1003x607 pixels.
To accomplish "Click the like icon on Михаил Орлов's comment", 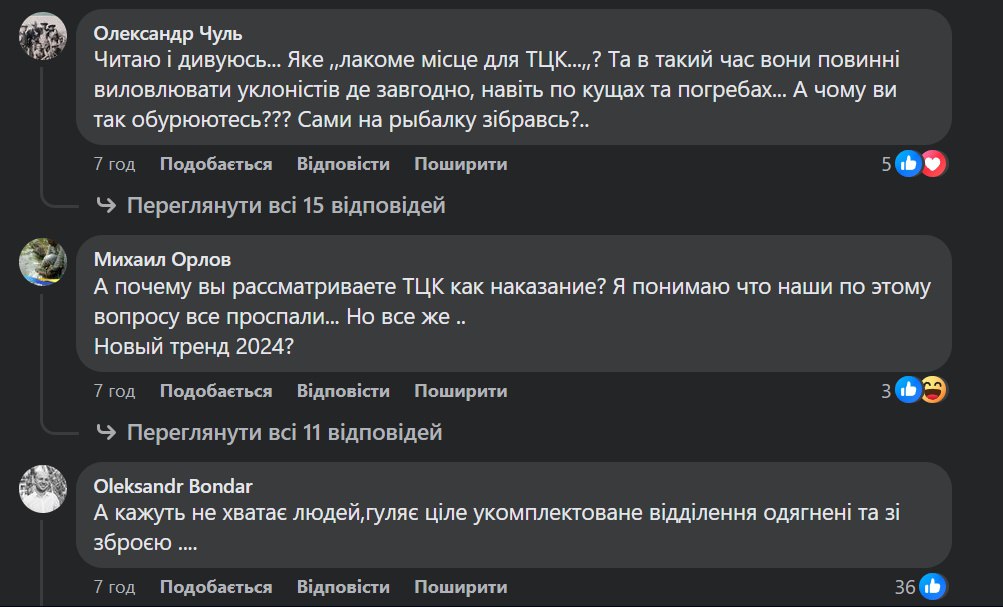I will click(x=909, y=391).
